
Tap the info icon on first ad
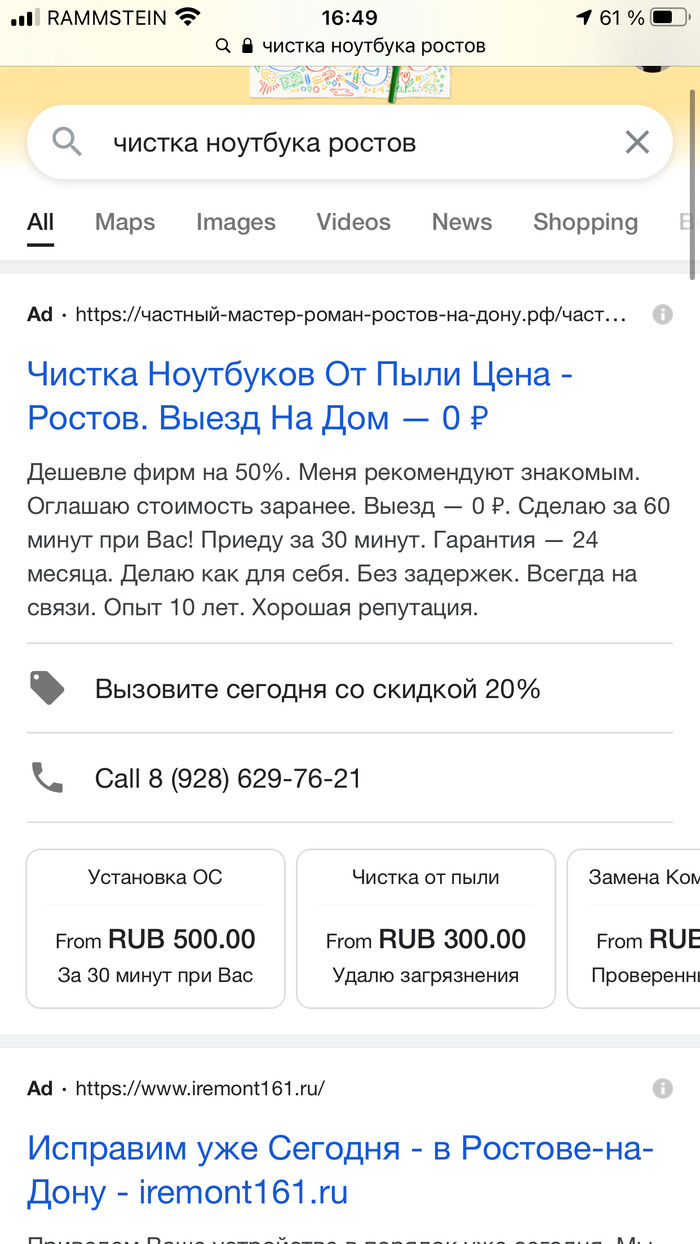click(662, 315)
